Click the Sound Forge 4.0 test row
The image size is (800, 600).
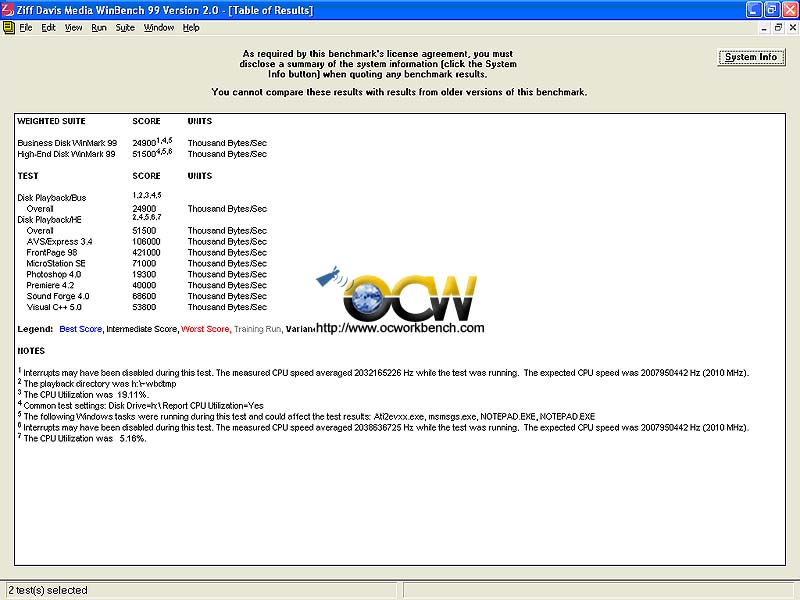(x=58, y=296)
